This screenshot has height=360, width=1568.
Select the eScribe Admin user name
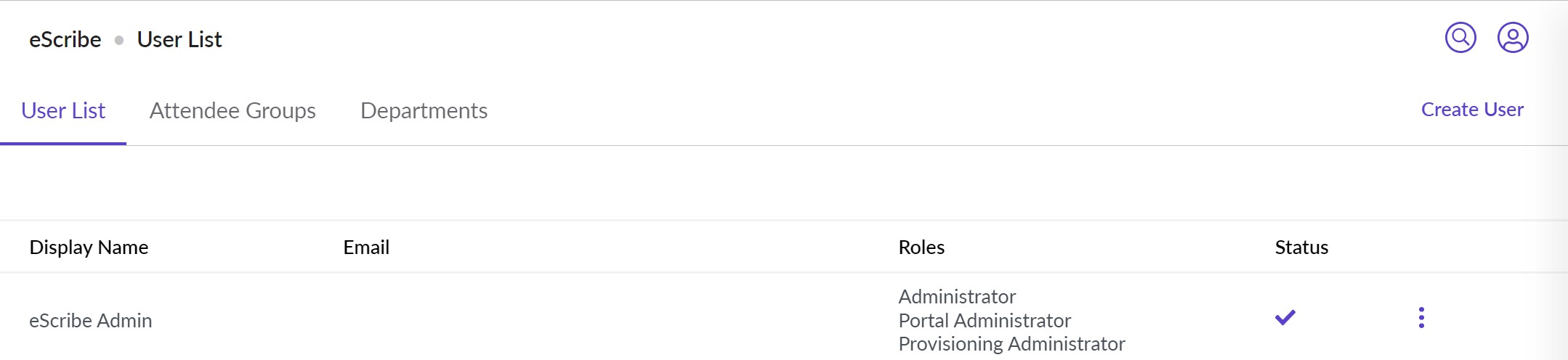(91, 320)
